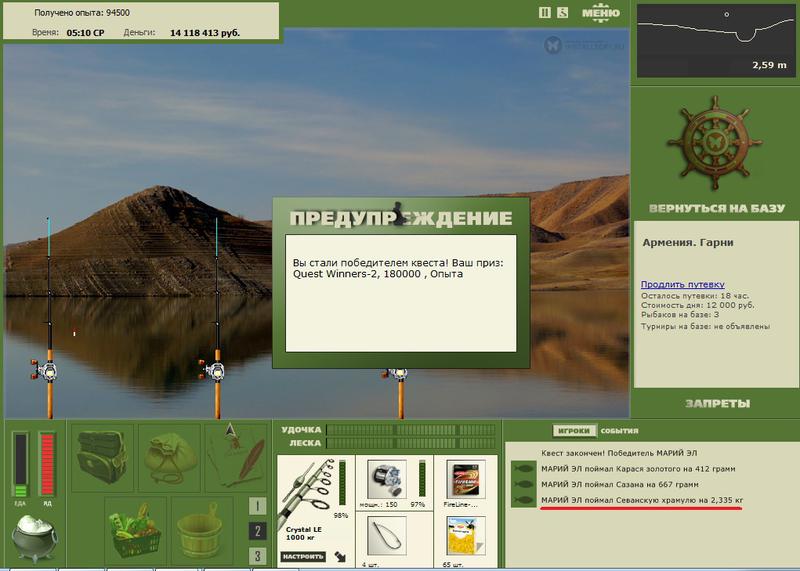
Task: Click the УДОЧКА tension bar
Action: pos(411,430)
